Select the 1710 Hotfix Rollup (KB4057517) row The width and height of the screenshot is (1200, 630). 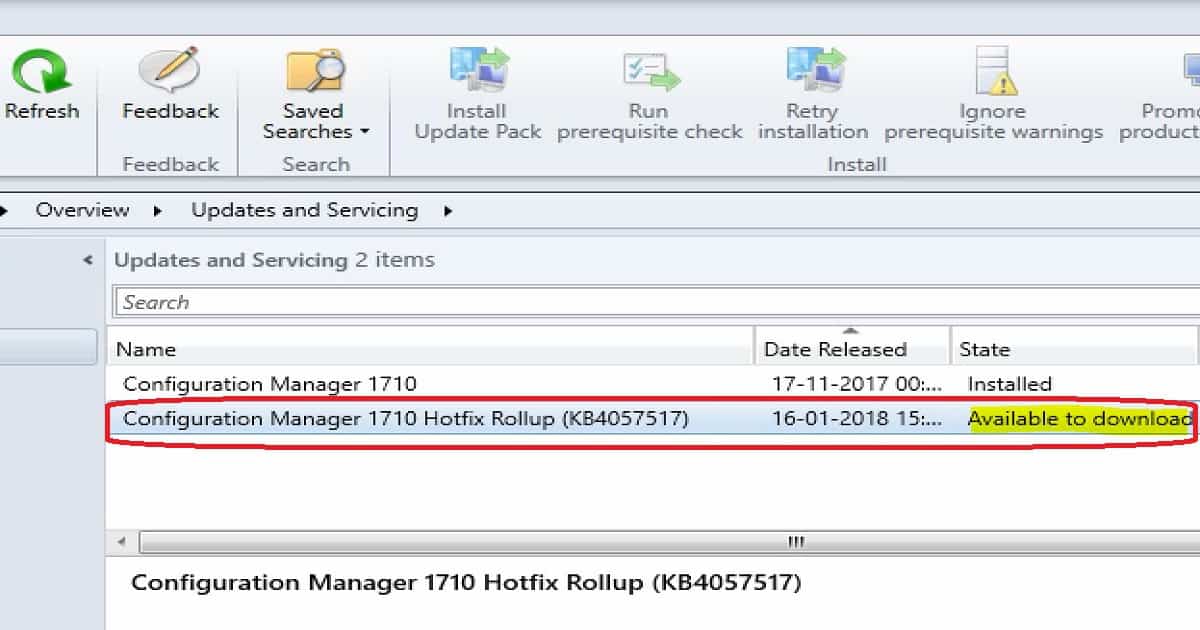tap(653, 419)
